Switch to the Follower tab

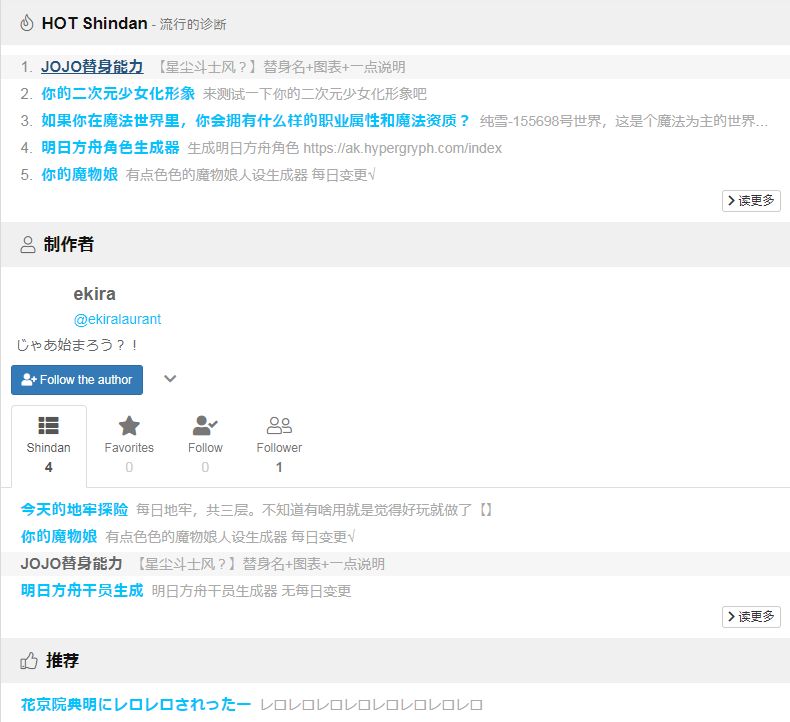pyautogui.click(x=279, y=446)
